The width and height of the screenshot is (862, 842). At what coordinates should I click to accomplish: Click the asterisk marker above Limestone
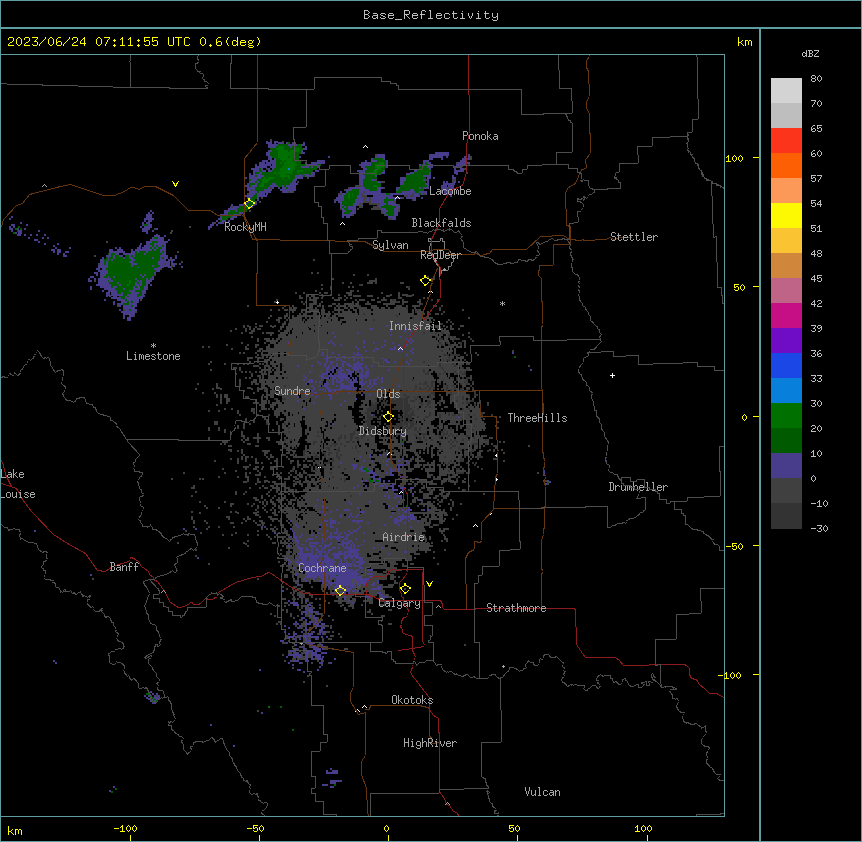(153, 346)
